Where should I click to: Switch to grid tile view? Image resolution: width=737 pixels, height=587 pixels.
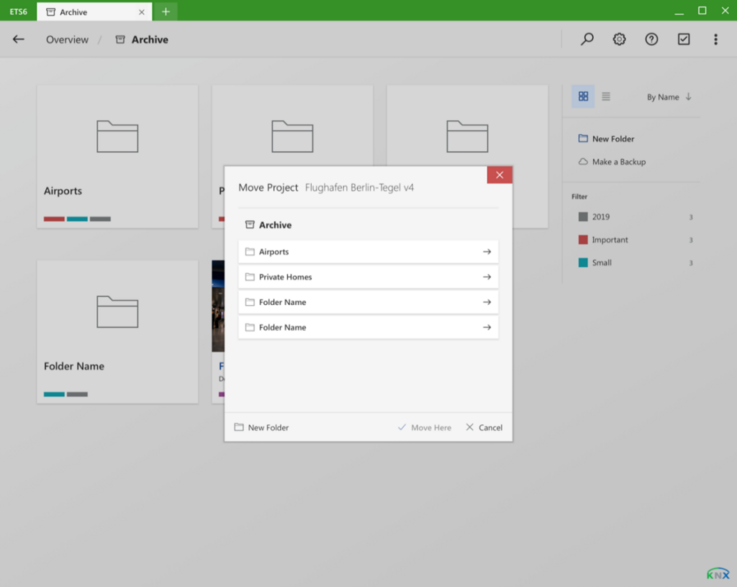(x=583, y=96)
